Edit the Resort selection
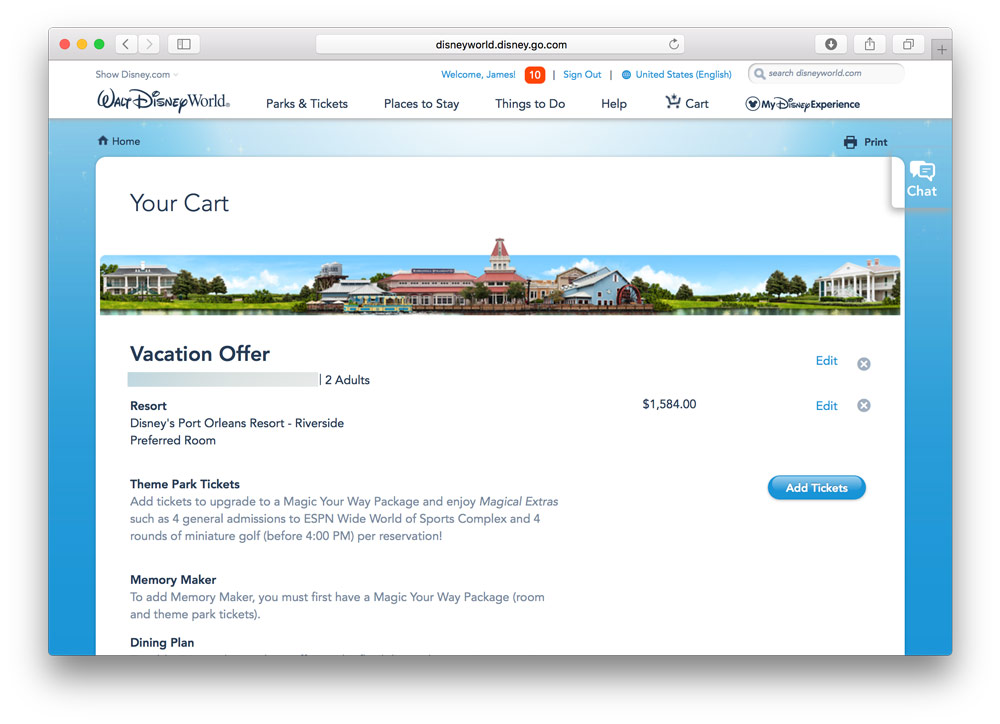The height and width of the screenshot is (724, 1000). (x=827, y=406)
